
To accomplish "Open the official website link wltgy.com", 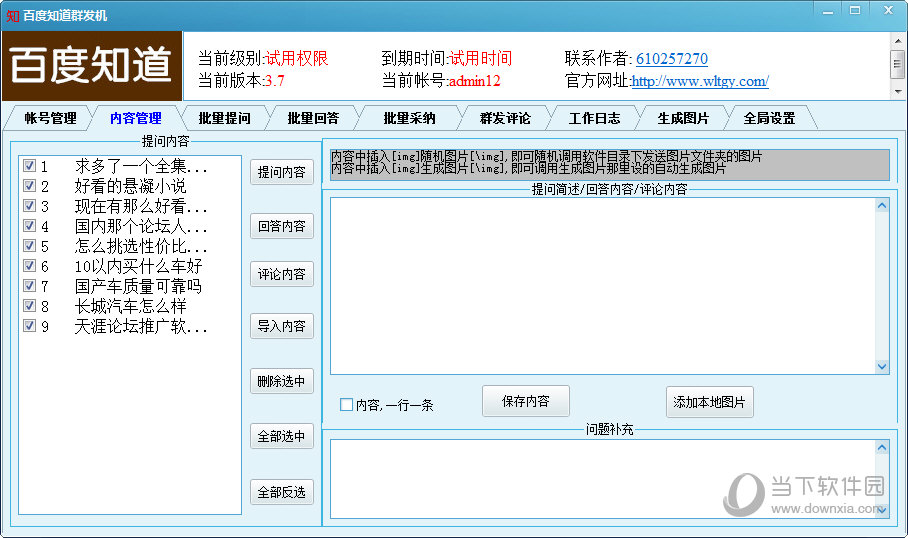I will 700,82.
